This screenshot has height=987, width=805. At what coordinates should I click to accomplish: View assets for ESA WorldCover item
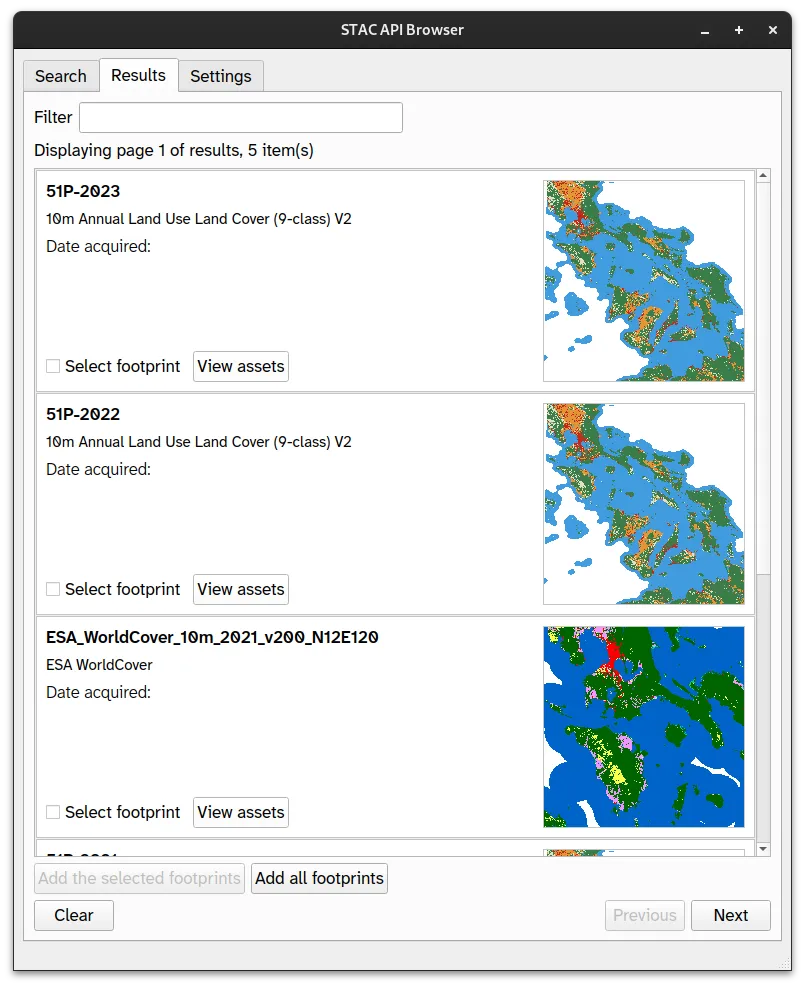click(x=241, y=813)
